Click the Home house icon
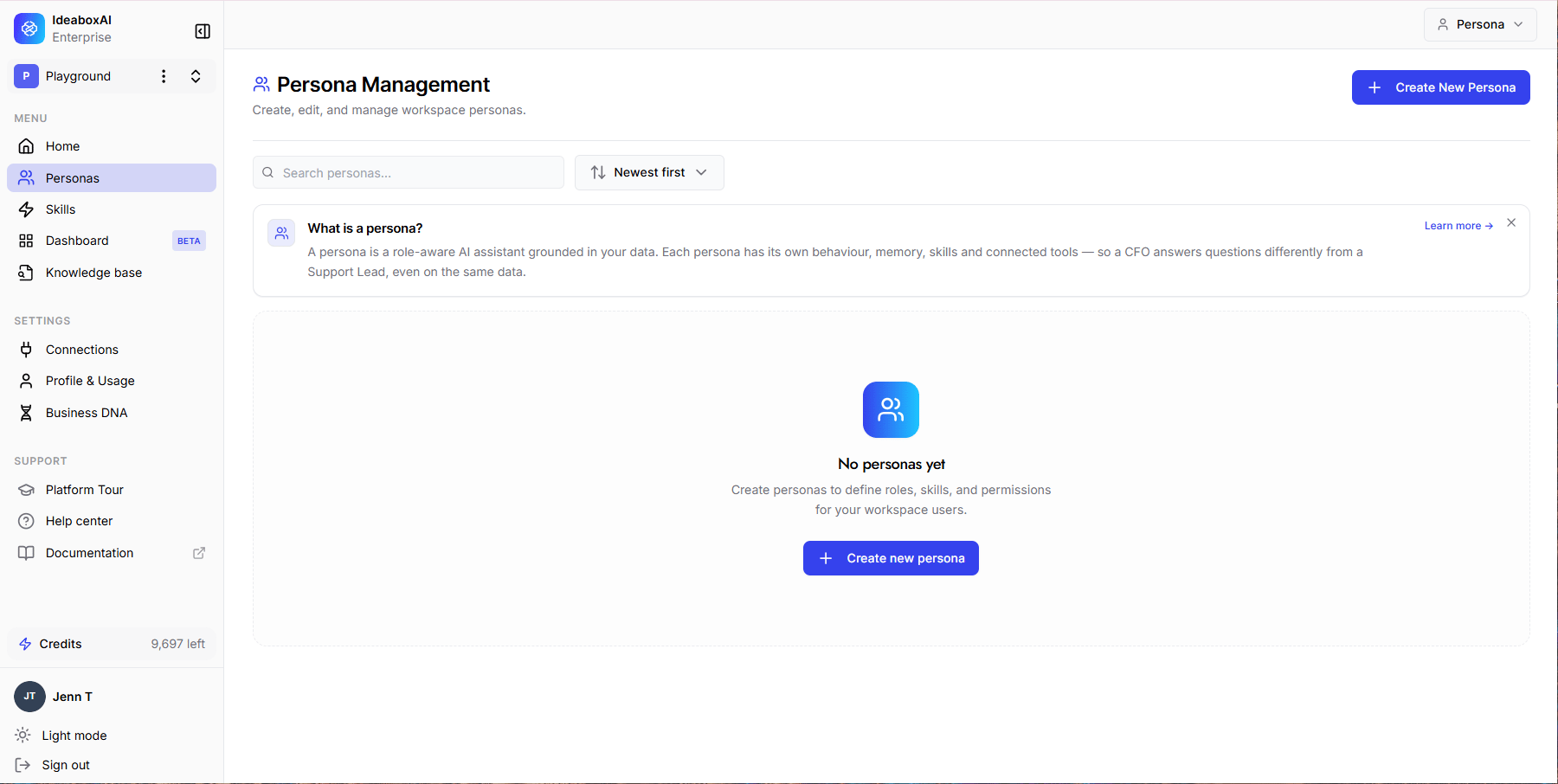Screen dimensions: 1558x784 point(26,146)
